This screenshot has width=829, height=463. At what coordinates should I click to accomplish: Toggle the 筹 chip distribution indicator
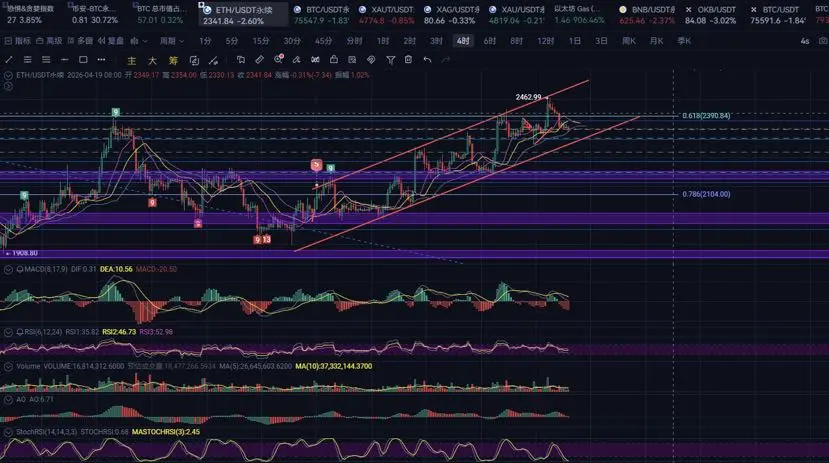173,60
